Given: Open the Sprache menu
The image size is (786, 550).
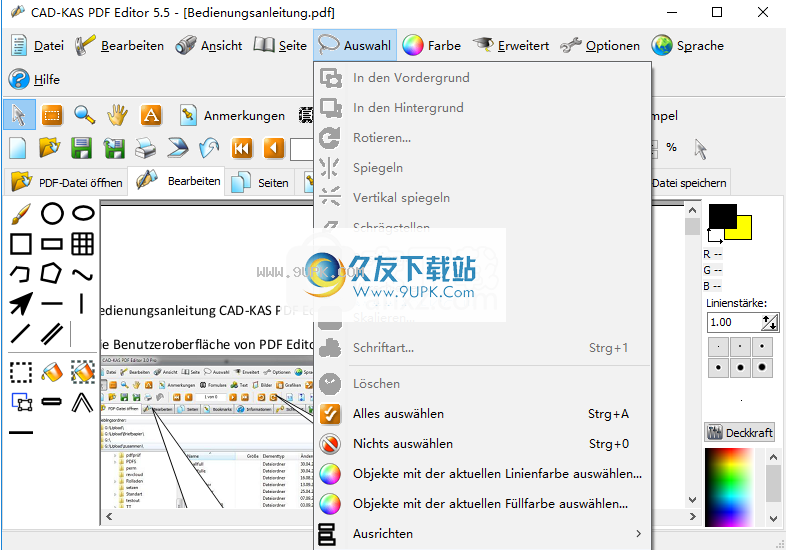Looking at the screenshot, I should pyautogui.click(x=688, y=46).
